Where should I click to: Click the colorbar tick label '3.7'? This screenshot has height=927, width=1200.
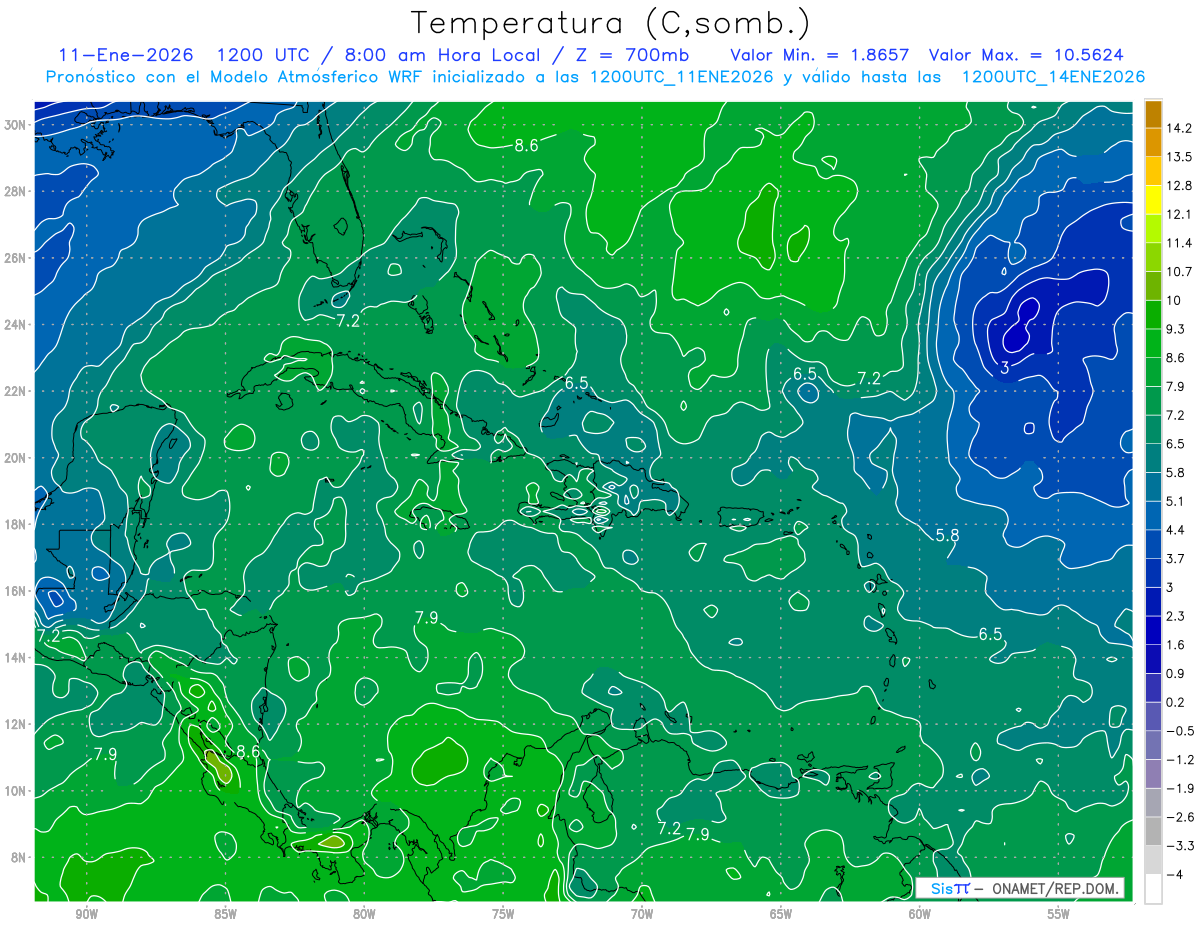tap(1177, 559)
